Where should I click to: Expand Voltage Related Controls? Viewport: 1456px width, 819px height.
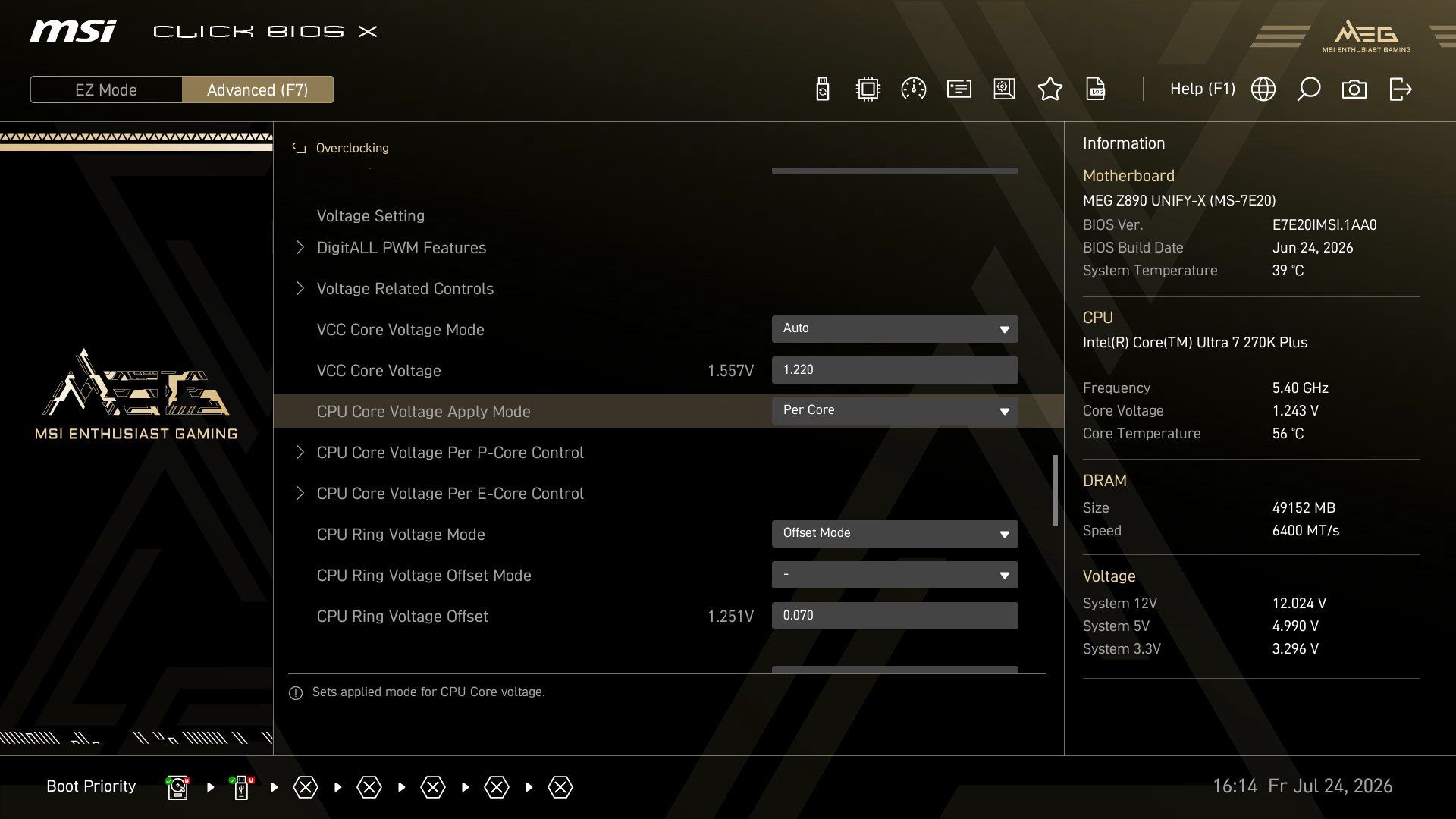tap(405, 289)
